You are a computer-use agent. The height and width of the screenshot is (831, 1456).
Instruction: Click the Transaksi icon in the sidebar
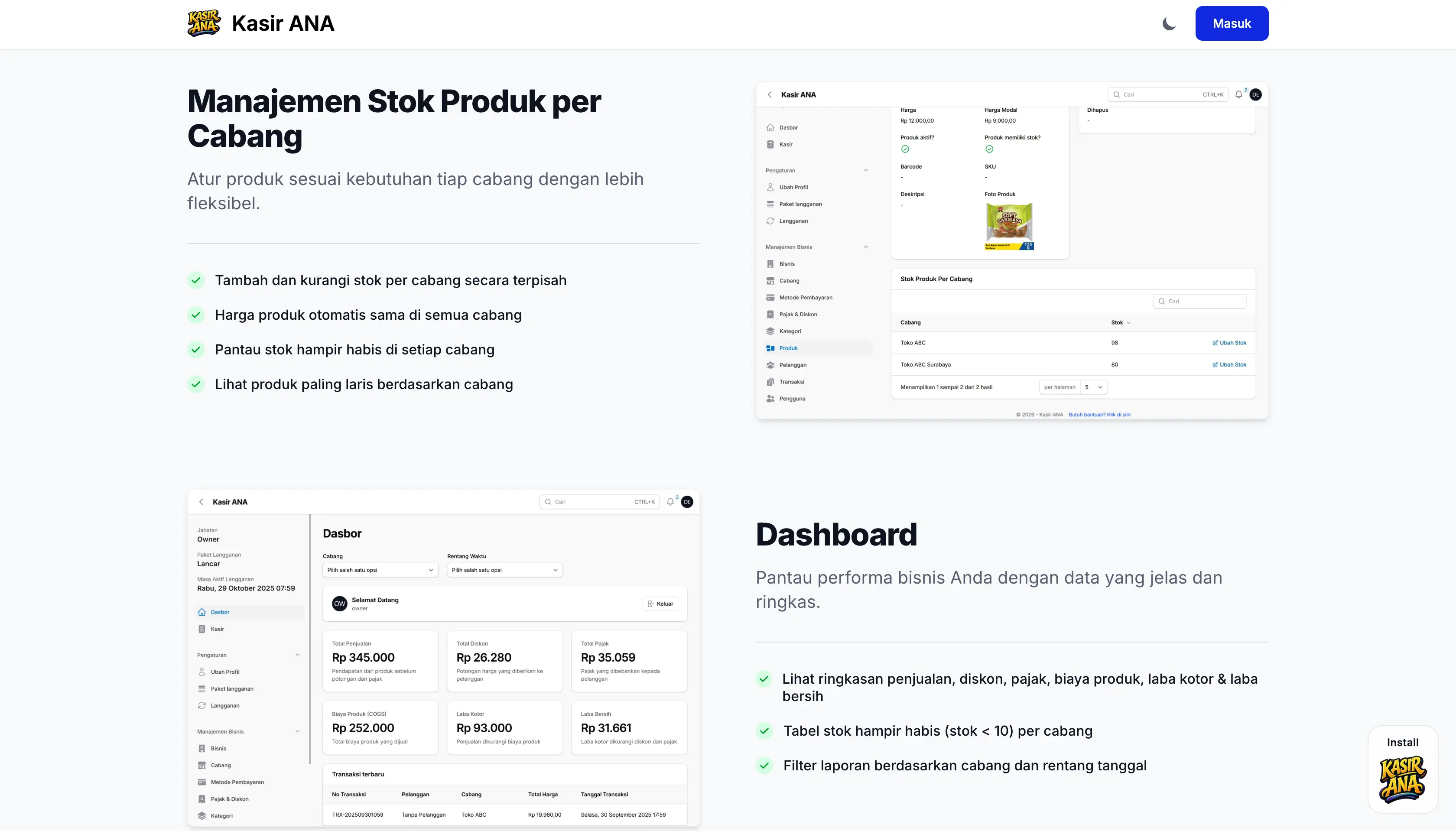[770, 382]
